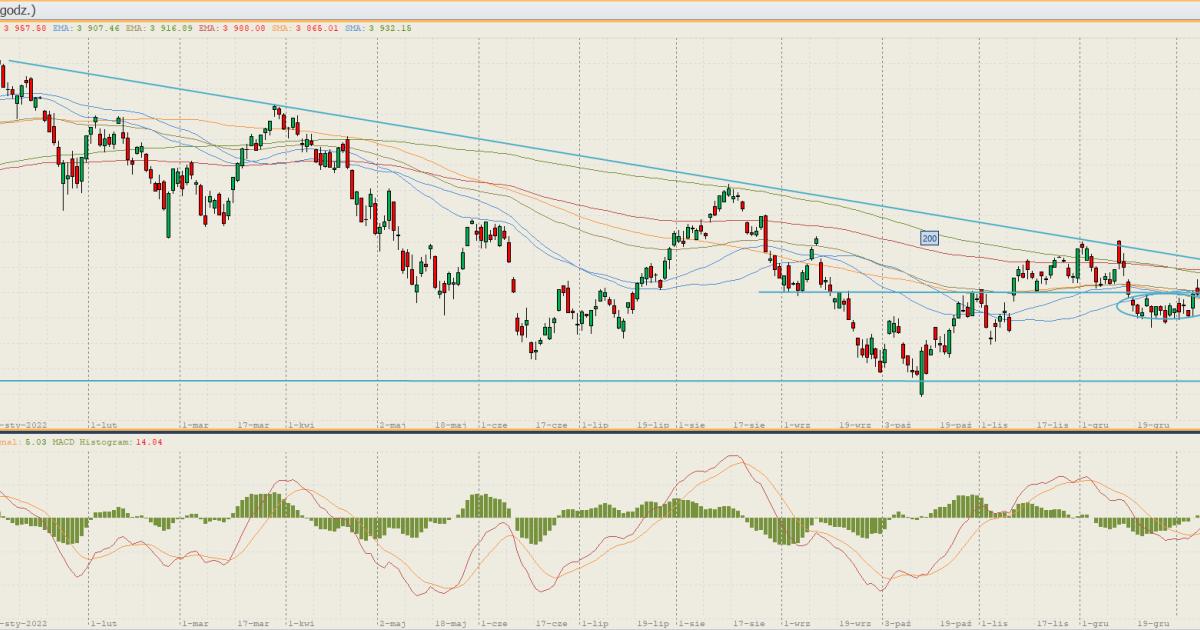Click "1-lut" on the price chart date axis
The image size is (1200, 630).
tap(103, 425)
